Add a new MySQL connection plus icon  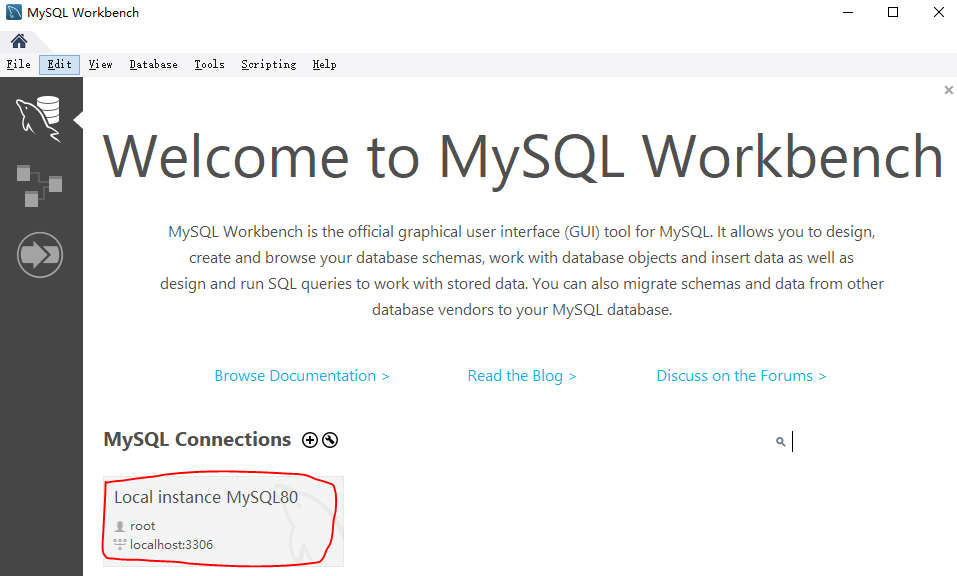coord(310,440)
